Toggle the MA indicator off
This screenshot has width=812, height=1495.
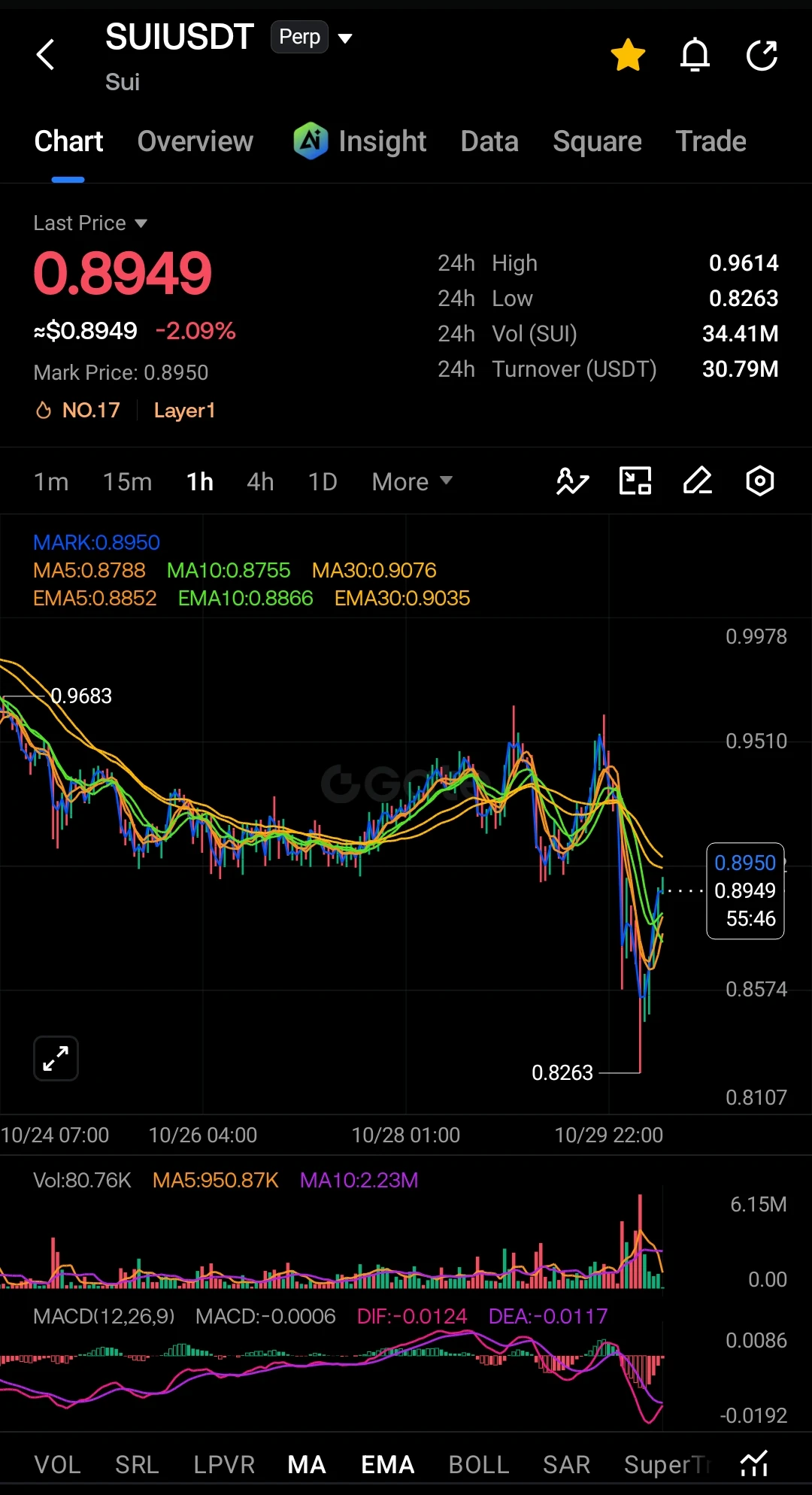tap(307, 1465)
